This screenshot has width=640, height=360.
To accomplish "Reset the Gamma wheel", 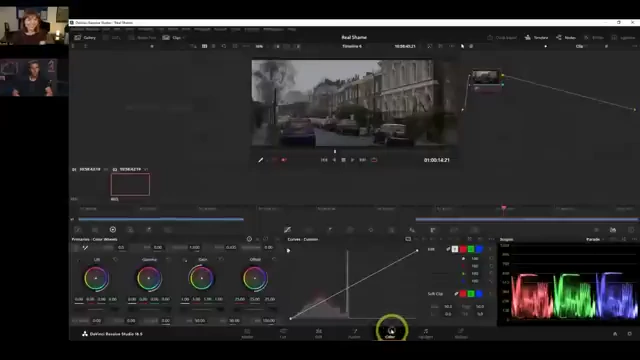I will pos(168,260).
